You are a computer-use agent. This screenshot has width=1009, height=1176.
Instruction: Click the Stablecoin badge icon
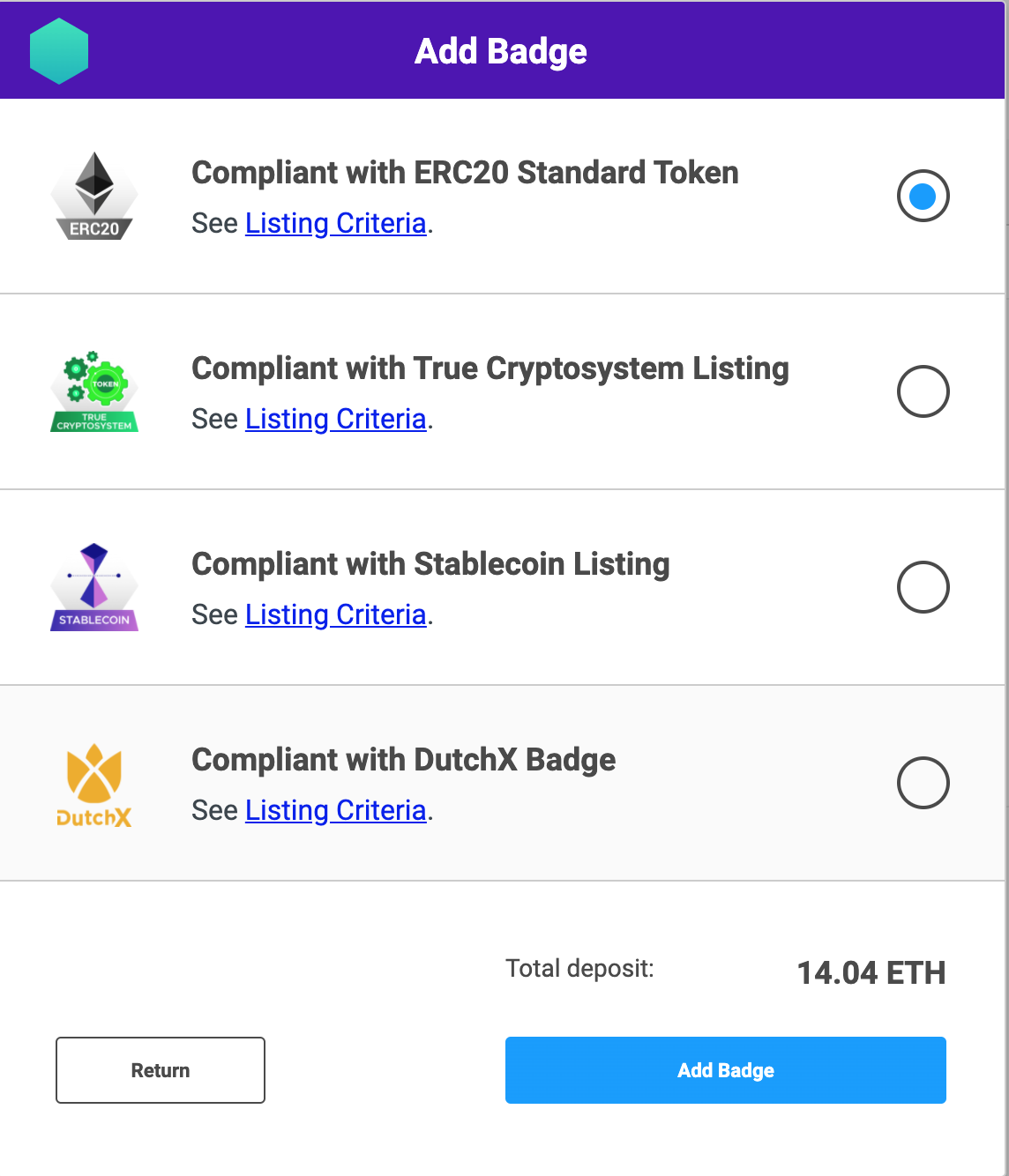pyautogui.click(x=94, y=587)
